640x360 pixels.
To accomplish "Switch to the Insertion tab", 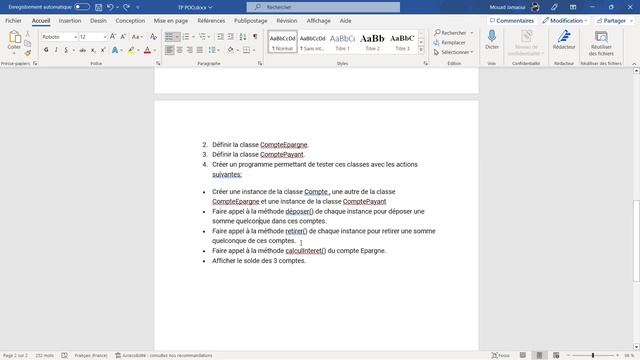I will point(70,20).
